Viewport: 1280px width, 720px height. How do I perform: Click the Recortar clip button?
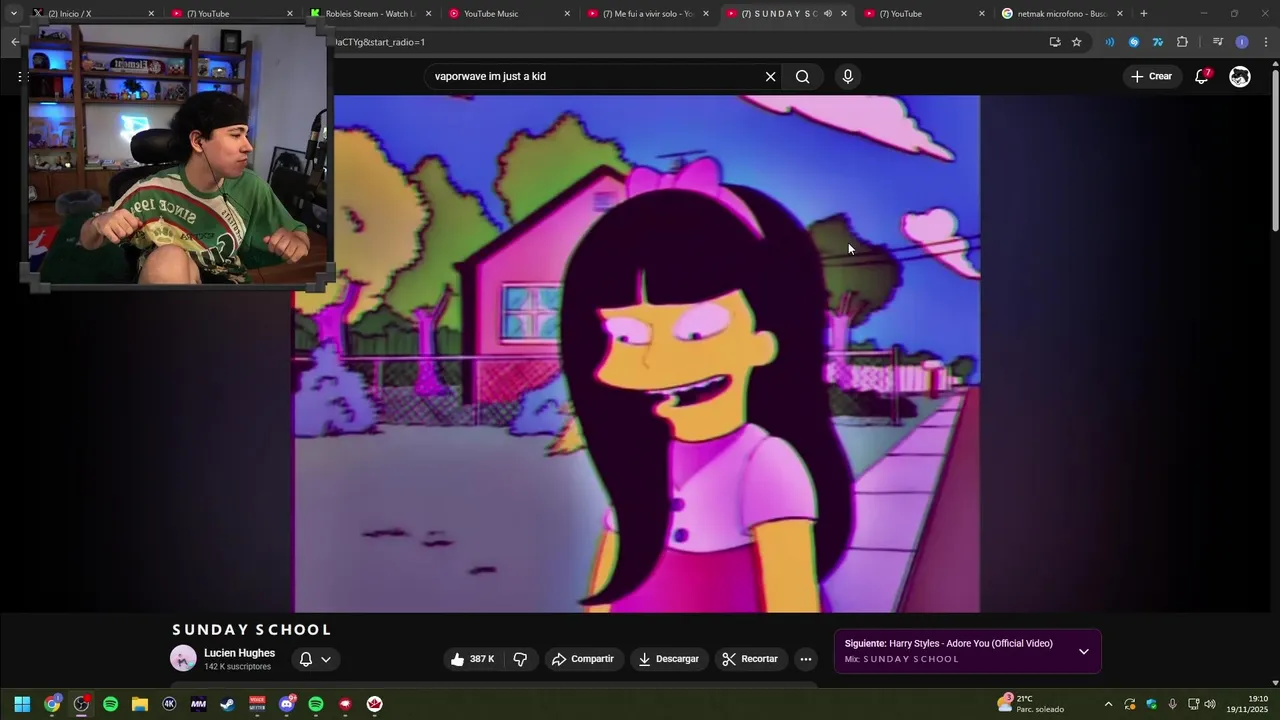coord(750,659)
